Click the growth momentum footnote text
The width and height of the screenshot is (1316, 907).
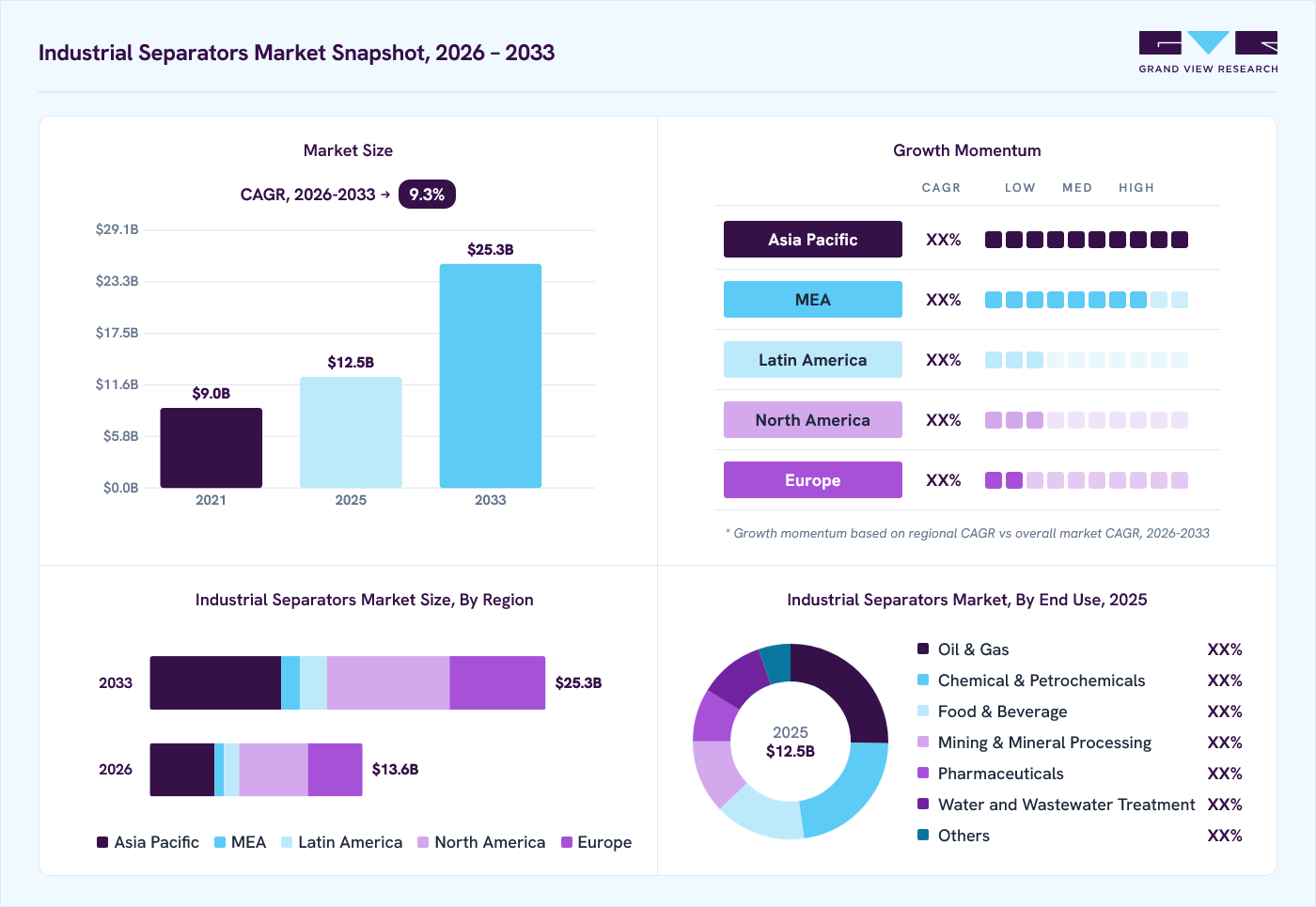coord(967,533)
